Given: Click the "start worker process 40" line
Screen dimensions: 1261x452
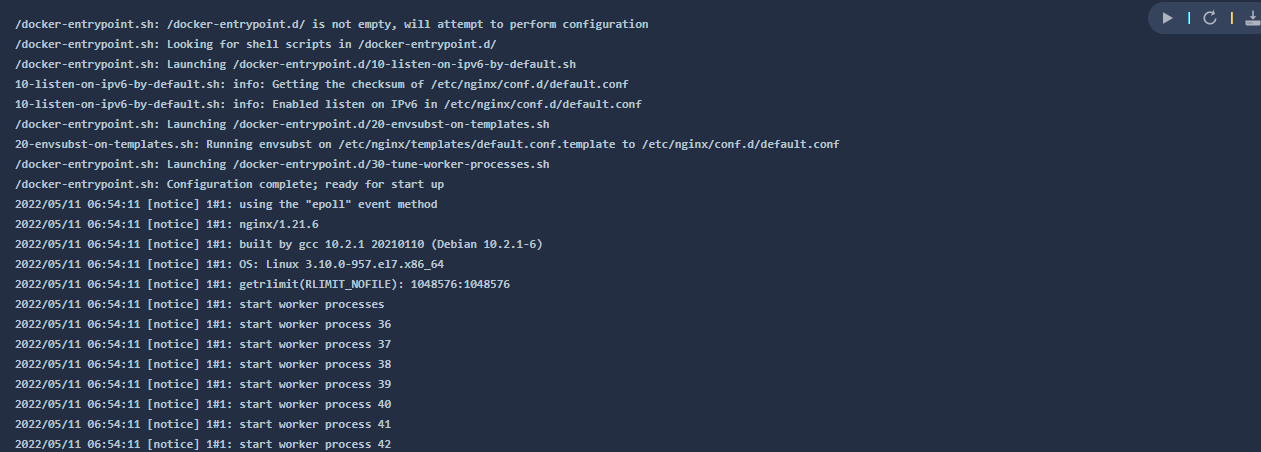Looking at the screenshot, I should point(203,404).
